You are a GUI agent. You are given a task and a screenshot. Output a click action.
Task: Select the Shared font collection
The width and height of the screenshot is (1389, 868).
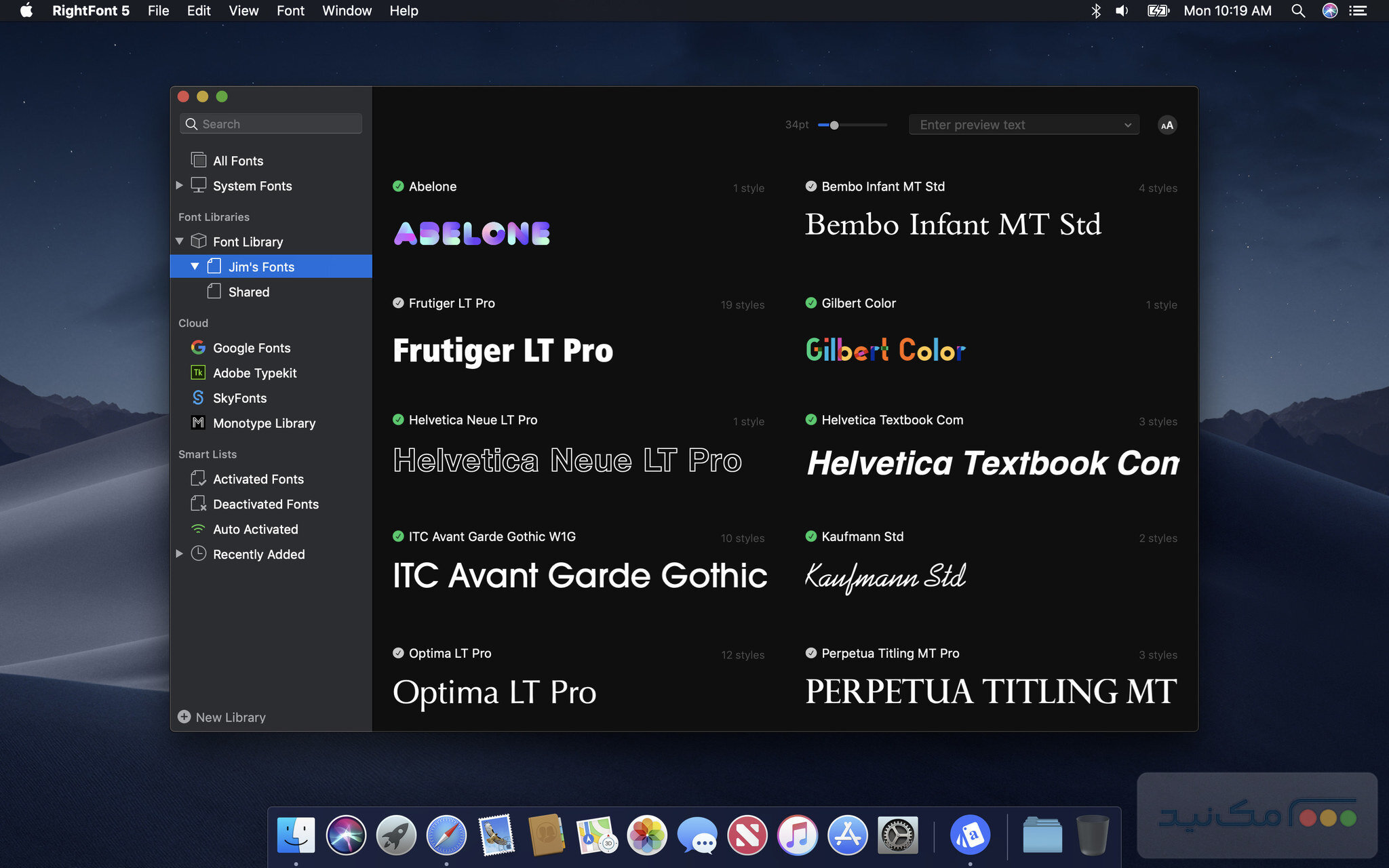coord(248,292)
